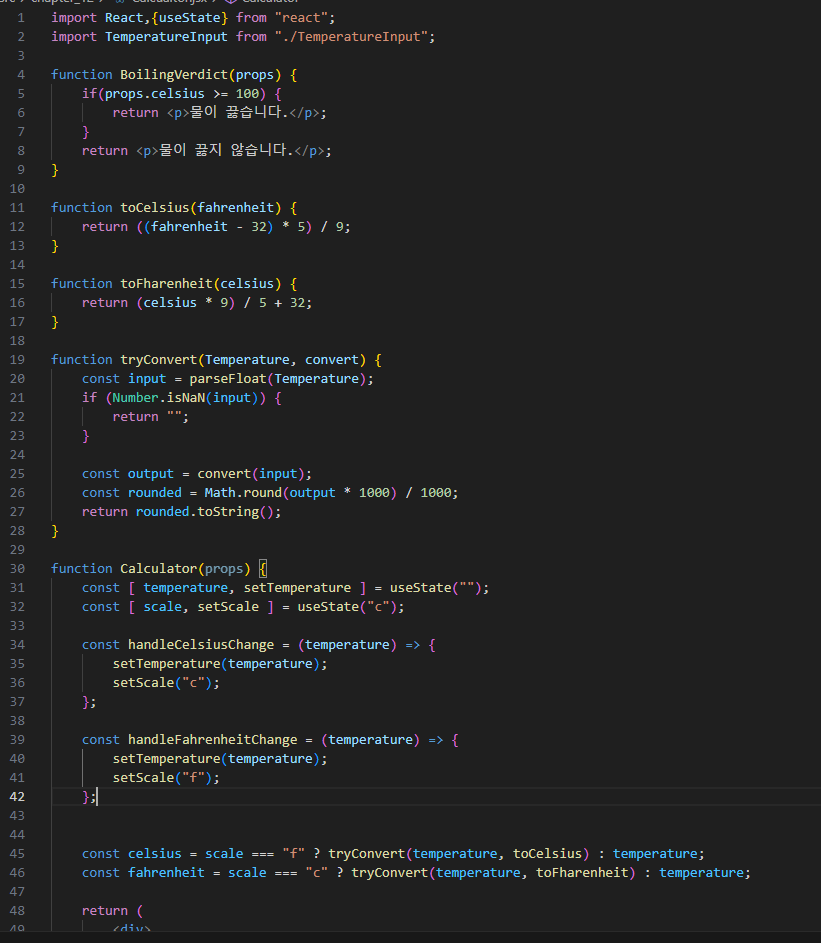Click line number 4 in the gutter
The height and width of the screenshot is (943, 821).
(21, 75)
